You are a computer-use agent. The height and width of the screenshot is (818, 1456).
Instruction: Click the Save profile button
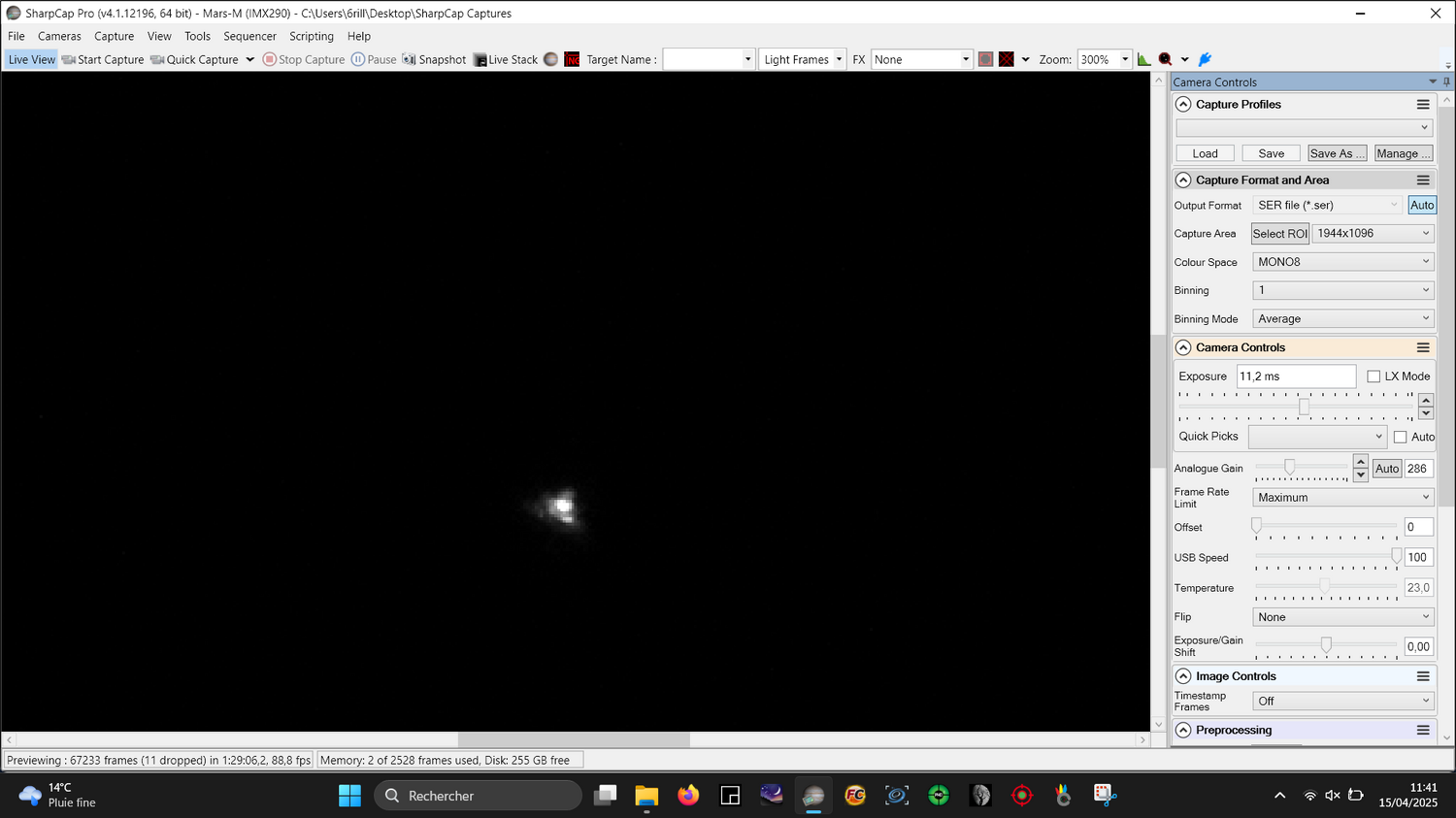click(x=1271, y=153)
